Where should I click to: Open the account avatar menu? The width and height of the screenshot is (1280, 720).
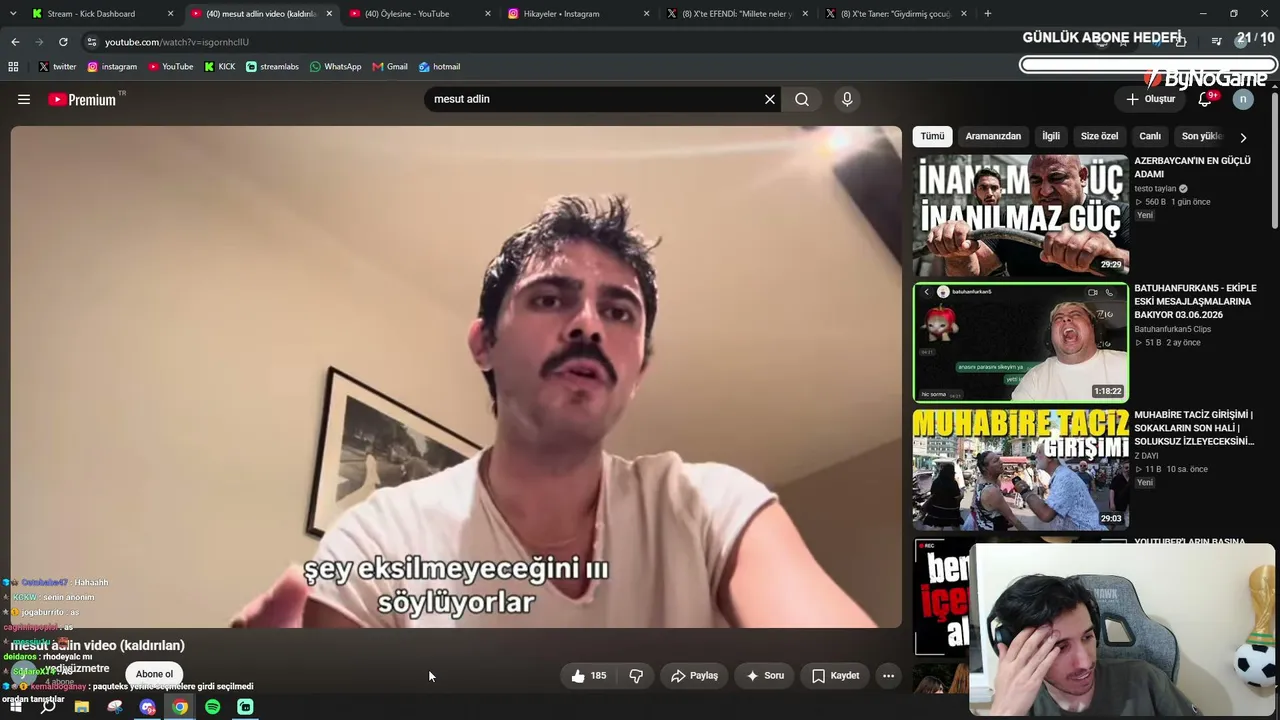[1243, 99]
